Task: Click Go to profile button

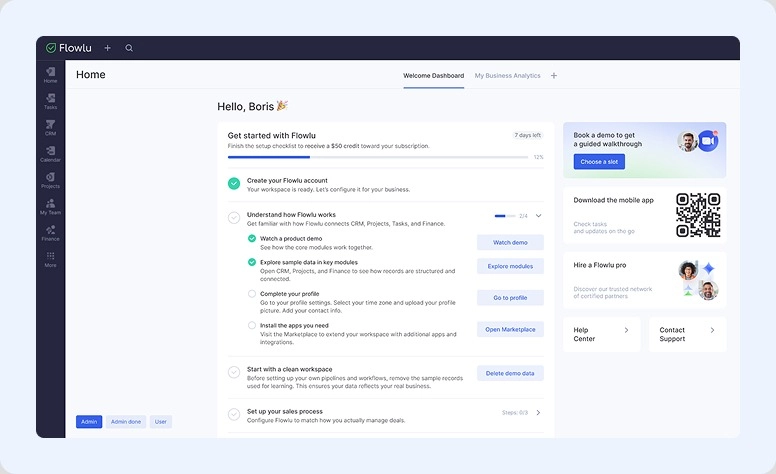Action: tap(510, 298)
